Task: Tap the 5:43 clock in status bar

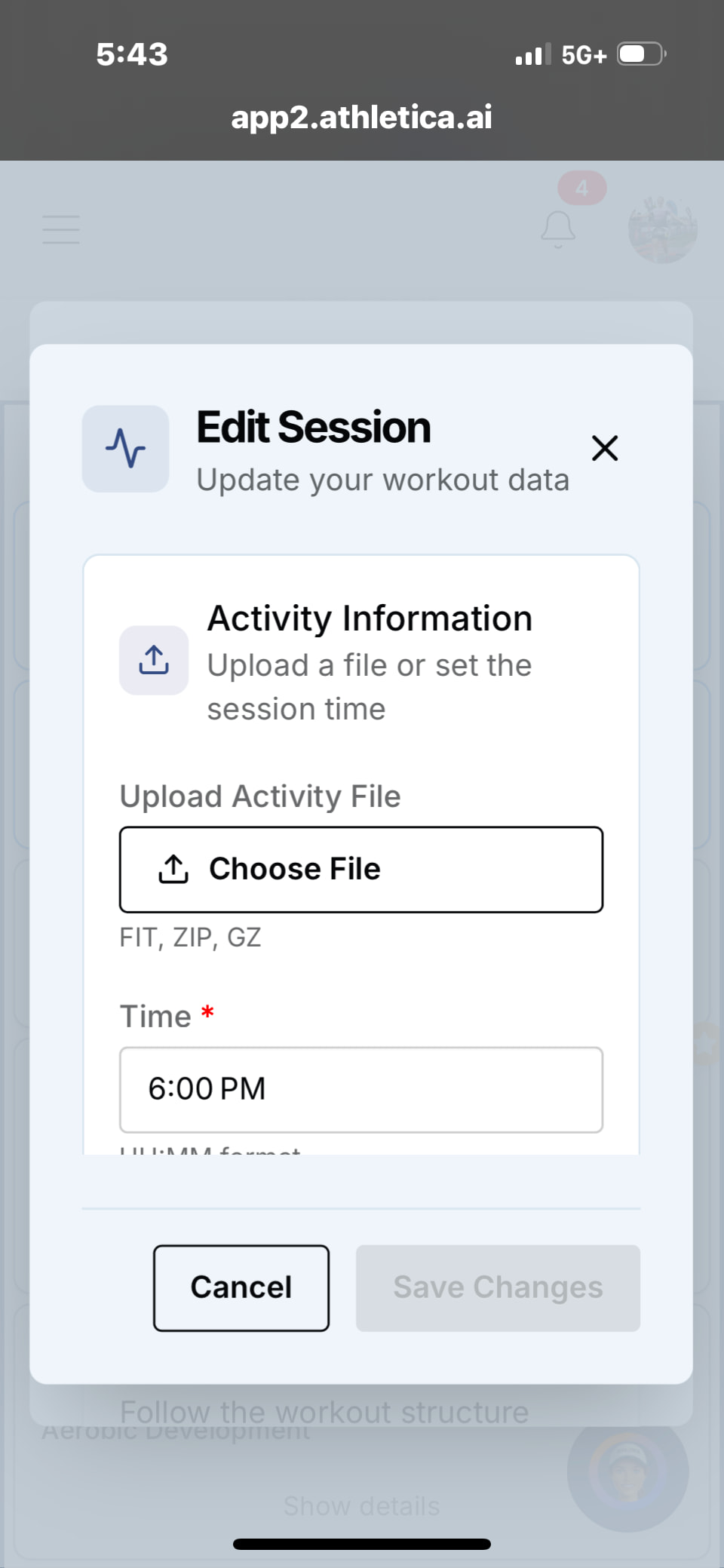Action: click(132, 54)
